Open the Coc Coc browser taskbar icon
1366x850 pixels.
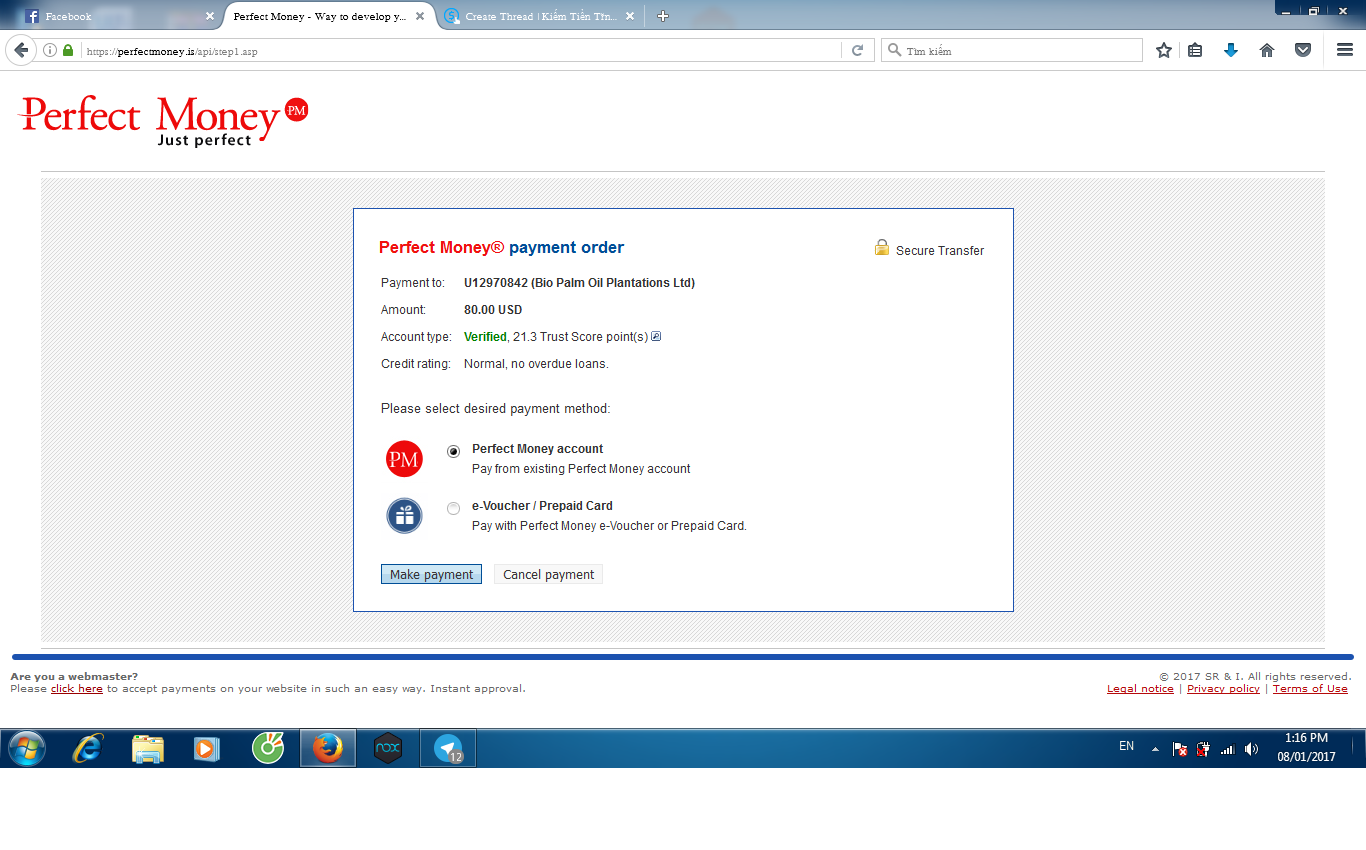(268, 748)
